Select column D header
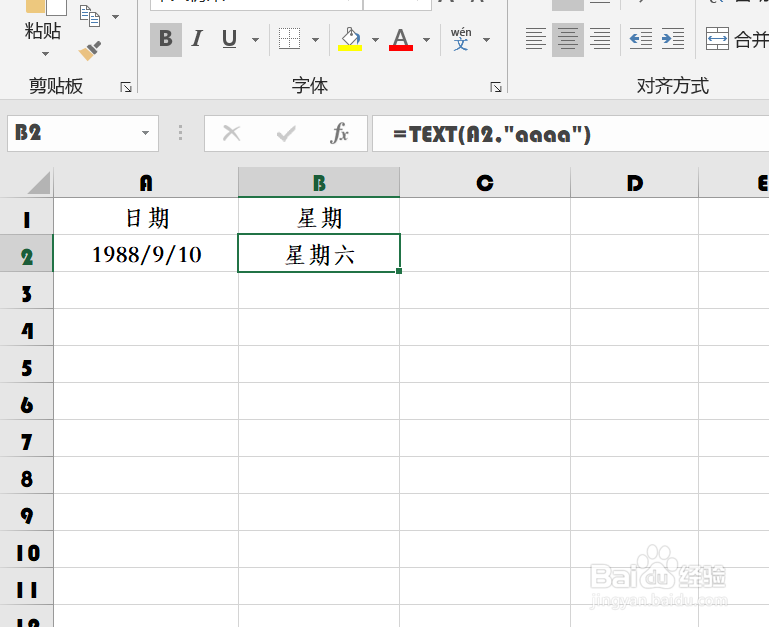 (635, 183)
